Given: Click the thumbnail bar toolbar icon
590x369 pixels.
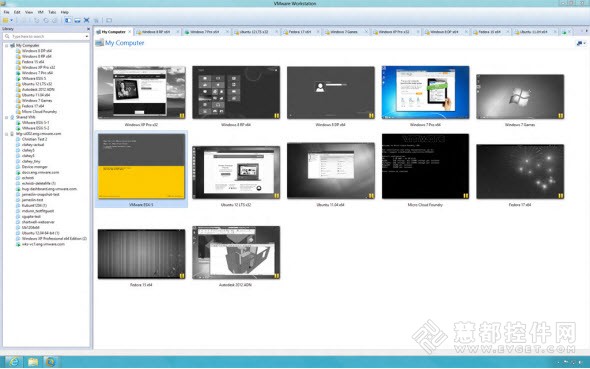Looking at the screenshot, I should [77, 20].
